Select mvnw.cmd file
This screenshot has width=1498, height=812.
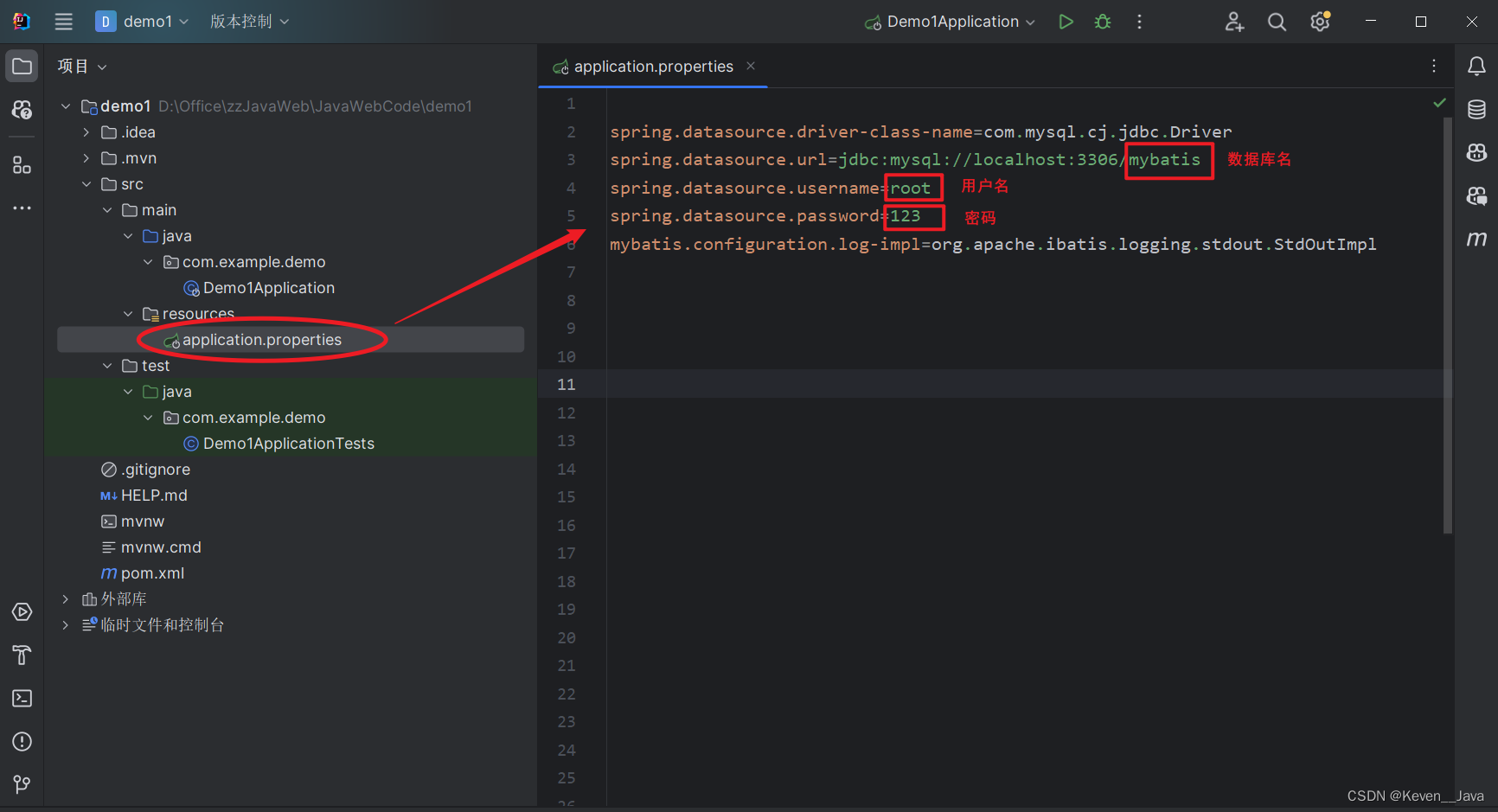(x=151, y=547)
